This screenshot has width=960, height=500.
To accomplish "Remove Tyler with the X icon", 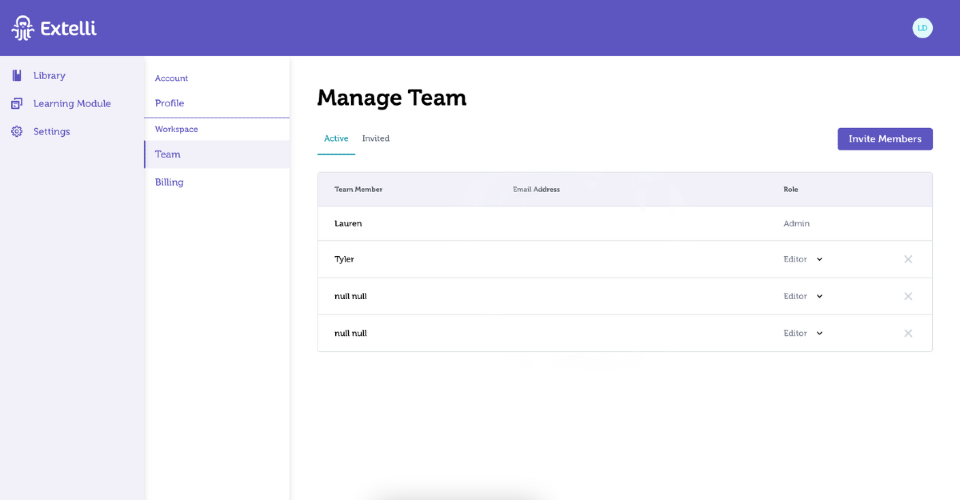I will coord(908,259).
